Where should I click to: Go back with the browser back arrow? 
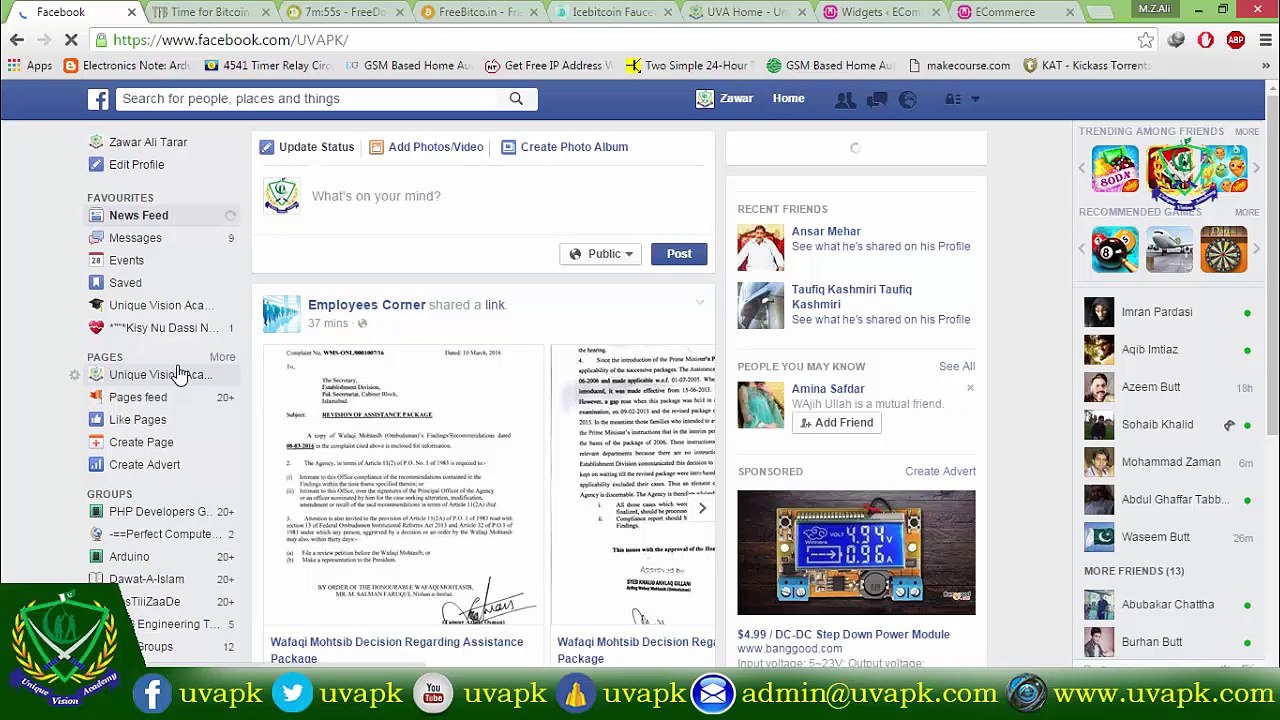(17, 40)
